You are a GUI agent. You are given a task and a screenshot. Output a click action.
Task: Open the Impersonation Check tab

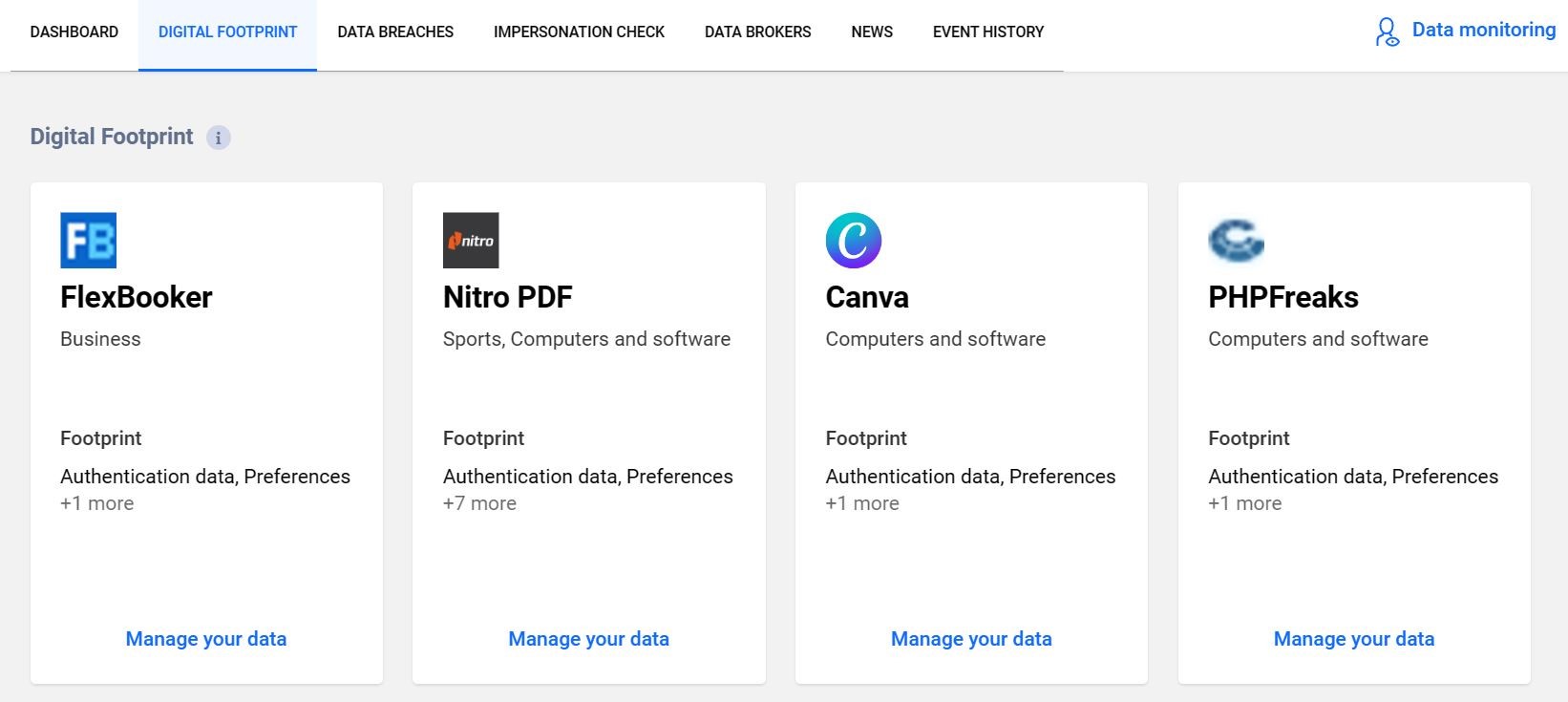tap(579, 32)
